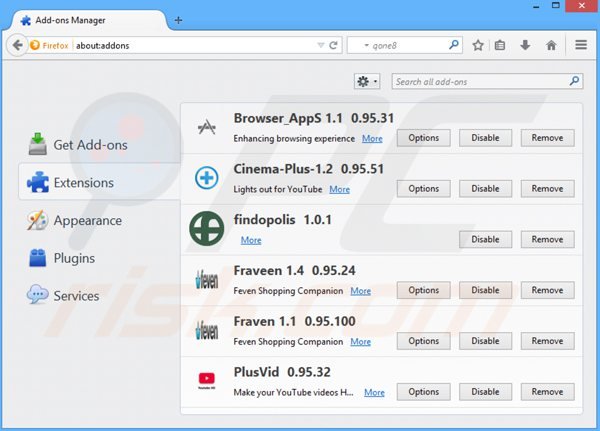Remove the Fraveen 1.4 extension
Screen dimensions: 600x431
547,290
